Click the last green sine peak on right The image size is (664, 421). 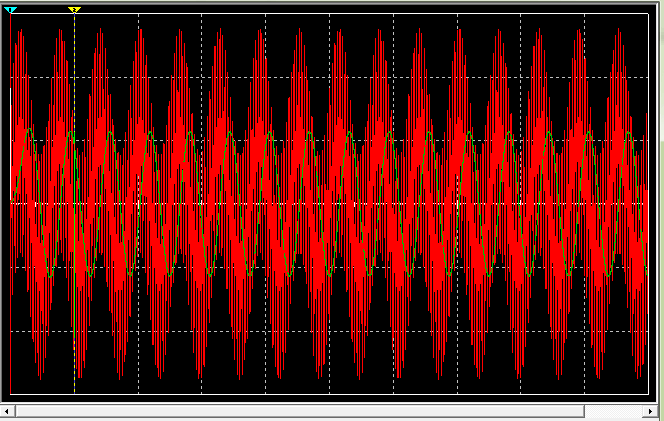coord(628,133)
